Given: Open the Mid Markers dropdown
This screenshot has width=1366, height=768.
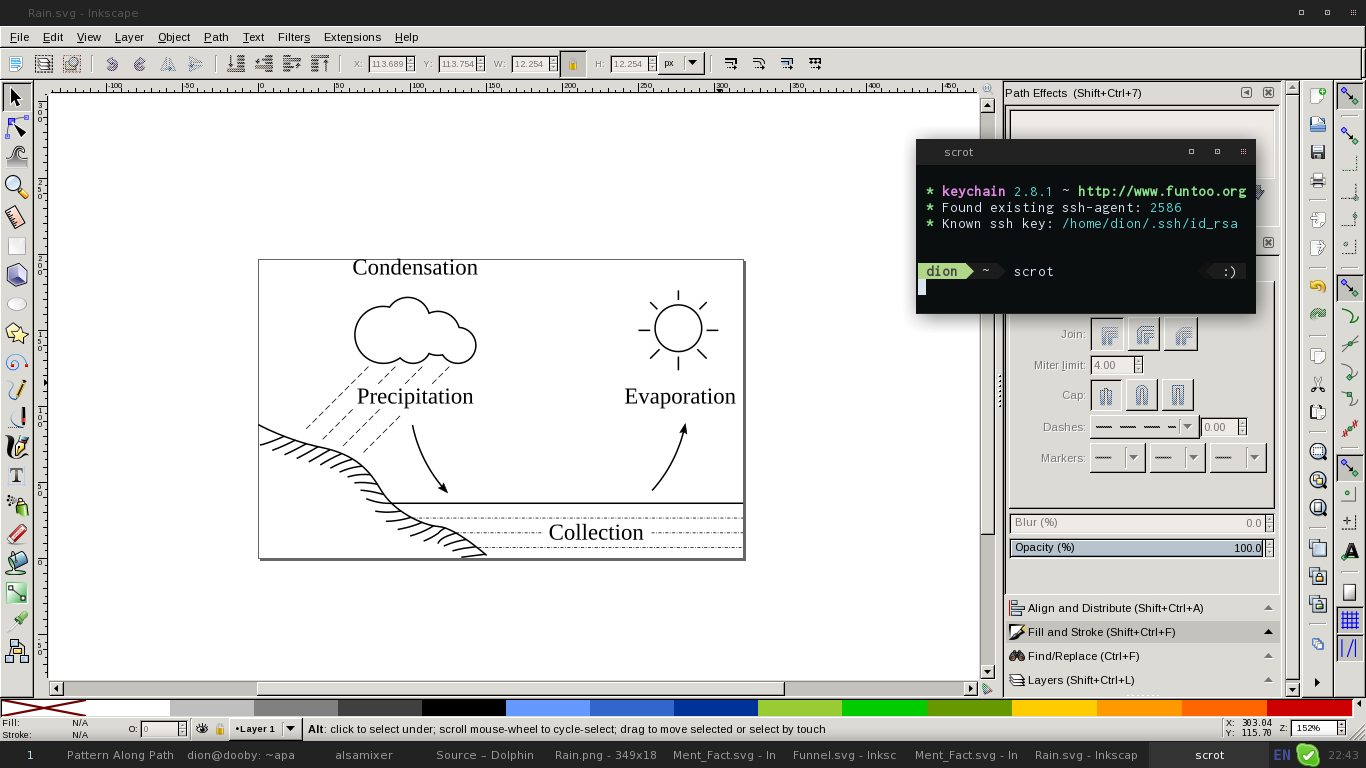Looking at the screenshot, I should 1177,458.
